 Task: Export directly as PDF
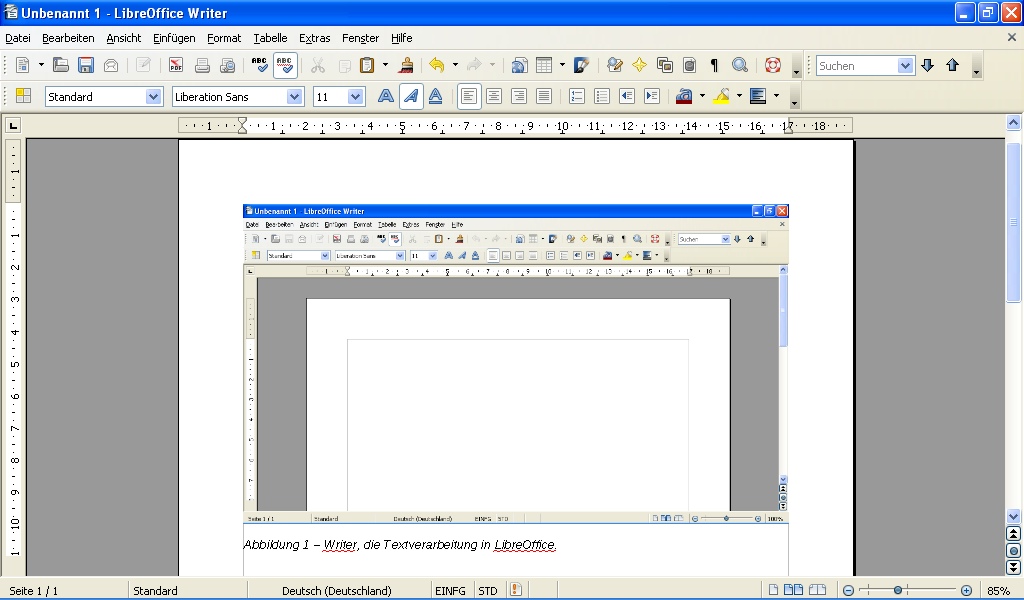coord(176,65)
